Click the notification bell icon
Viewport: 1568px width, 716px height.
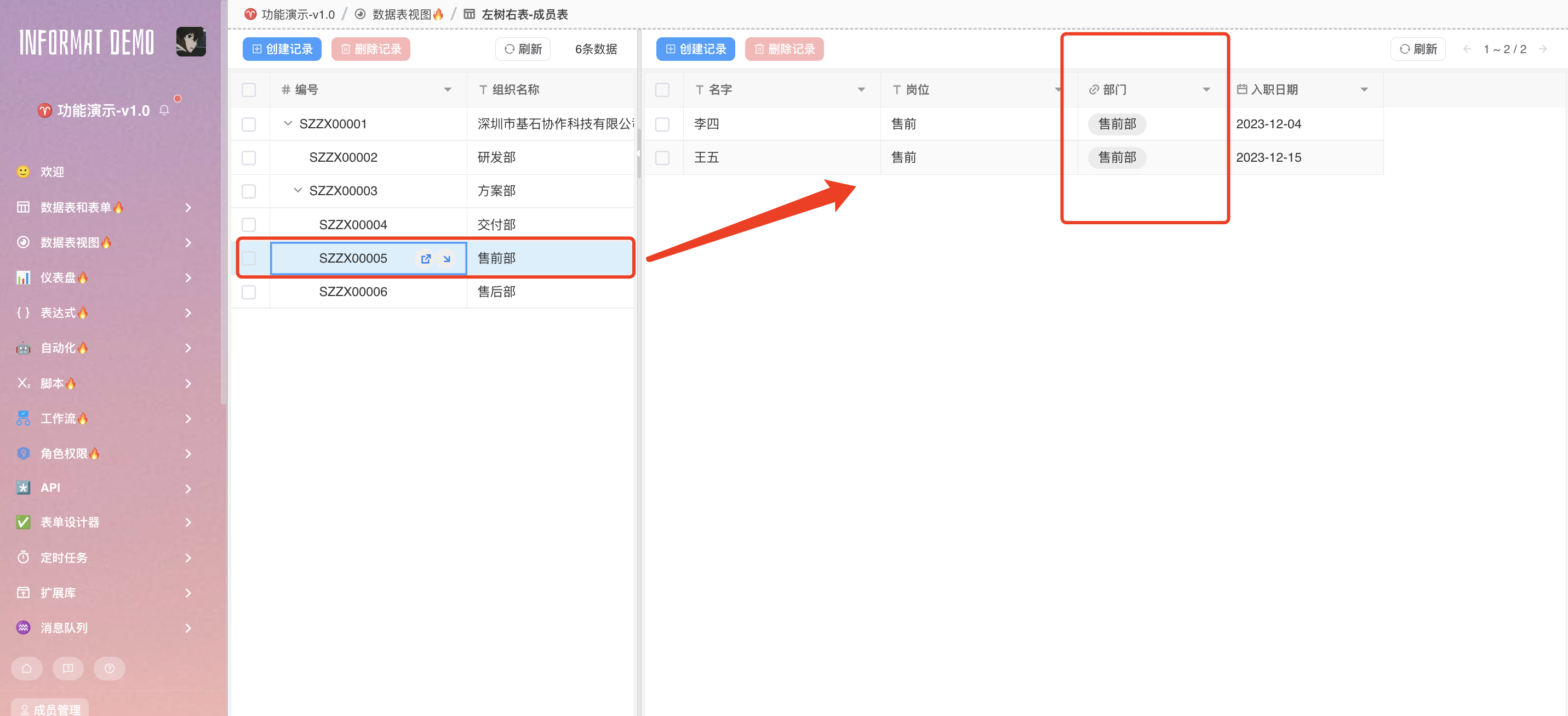point(164,110)
